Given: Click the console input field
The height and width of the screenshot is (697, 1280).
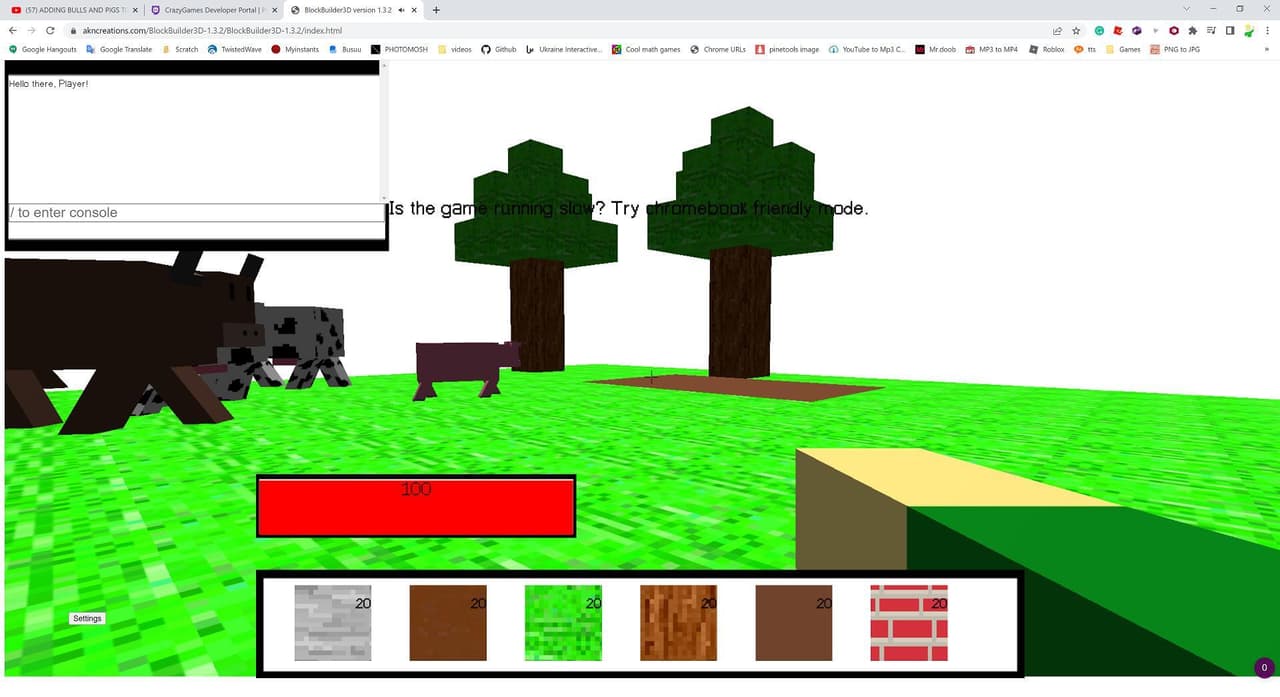Looking at the screenshot, I should [x=196, y=212].
